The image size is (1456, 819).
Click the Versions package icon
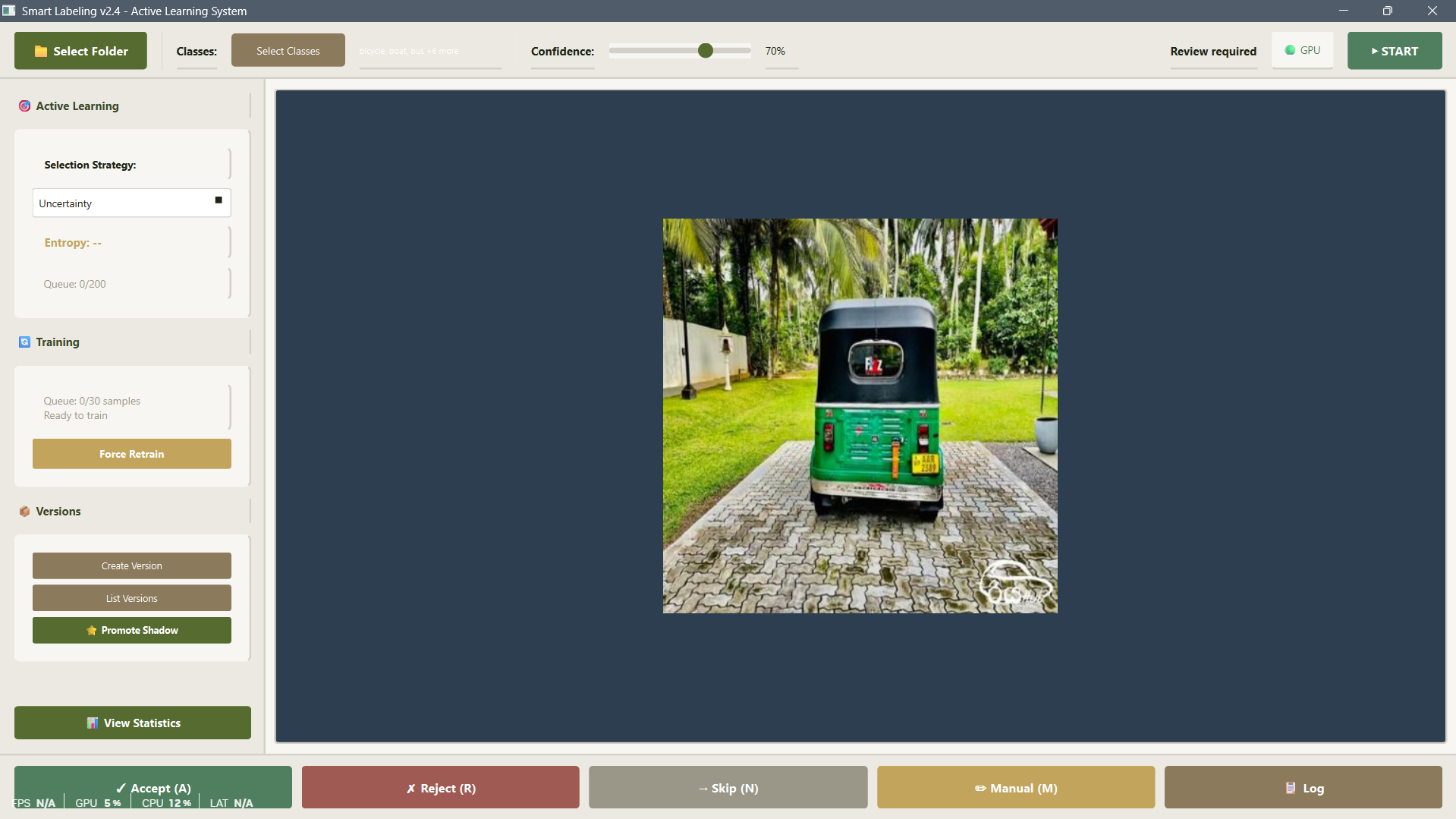(24, 512)
